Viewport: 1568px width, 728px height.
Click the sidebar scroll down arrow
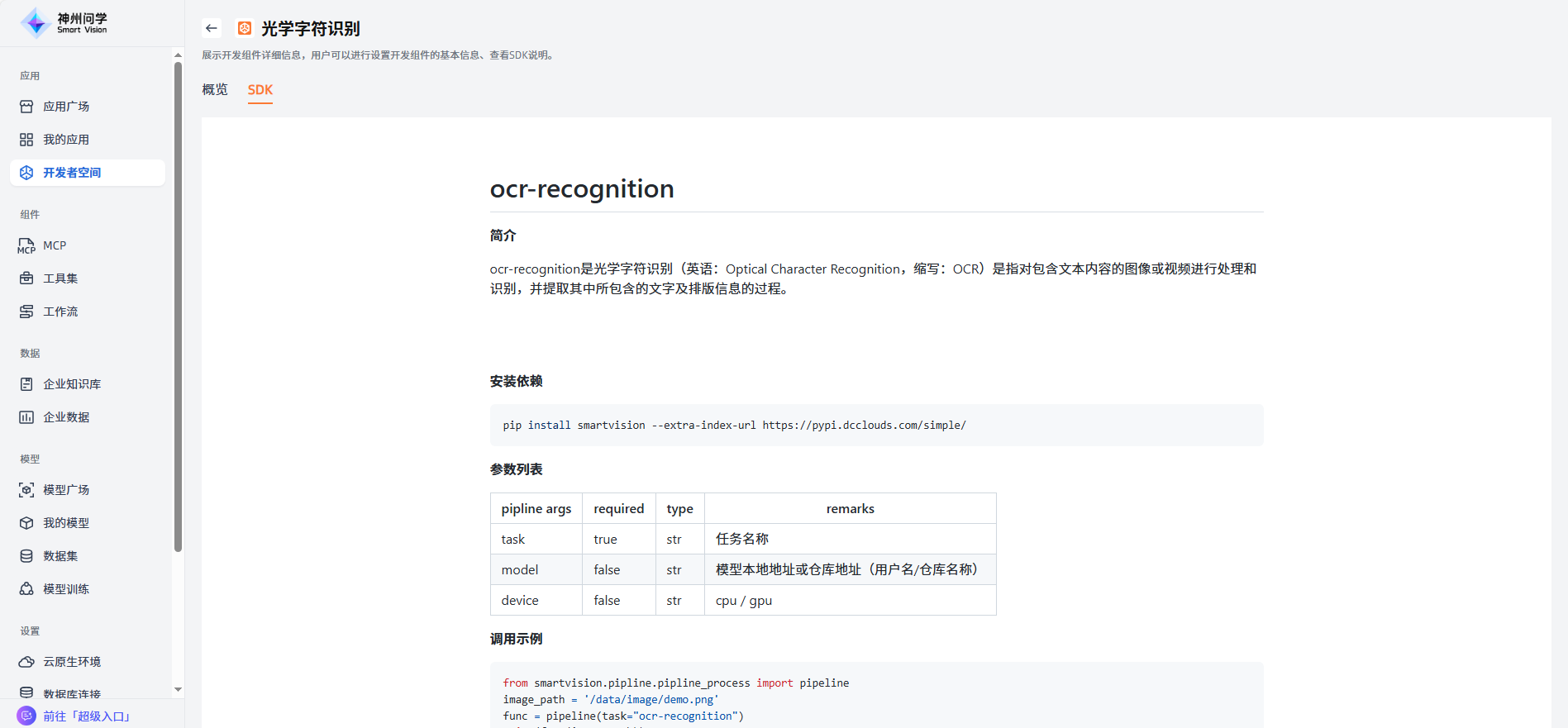point(178,689)
